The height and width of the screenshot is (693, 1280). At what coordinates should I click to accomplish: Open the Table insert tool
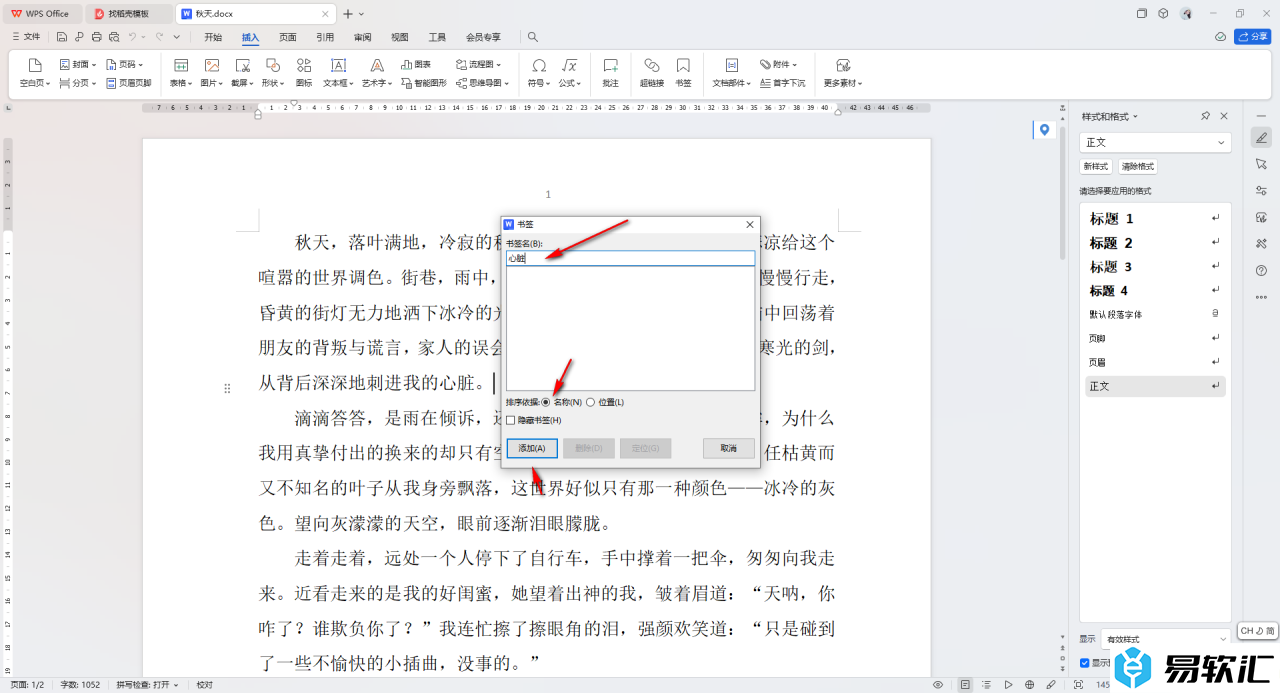pyautogui.click(x=180, y=72)
